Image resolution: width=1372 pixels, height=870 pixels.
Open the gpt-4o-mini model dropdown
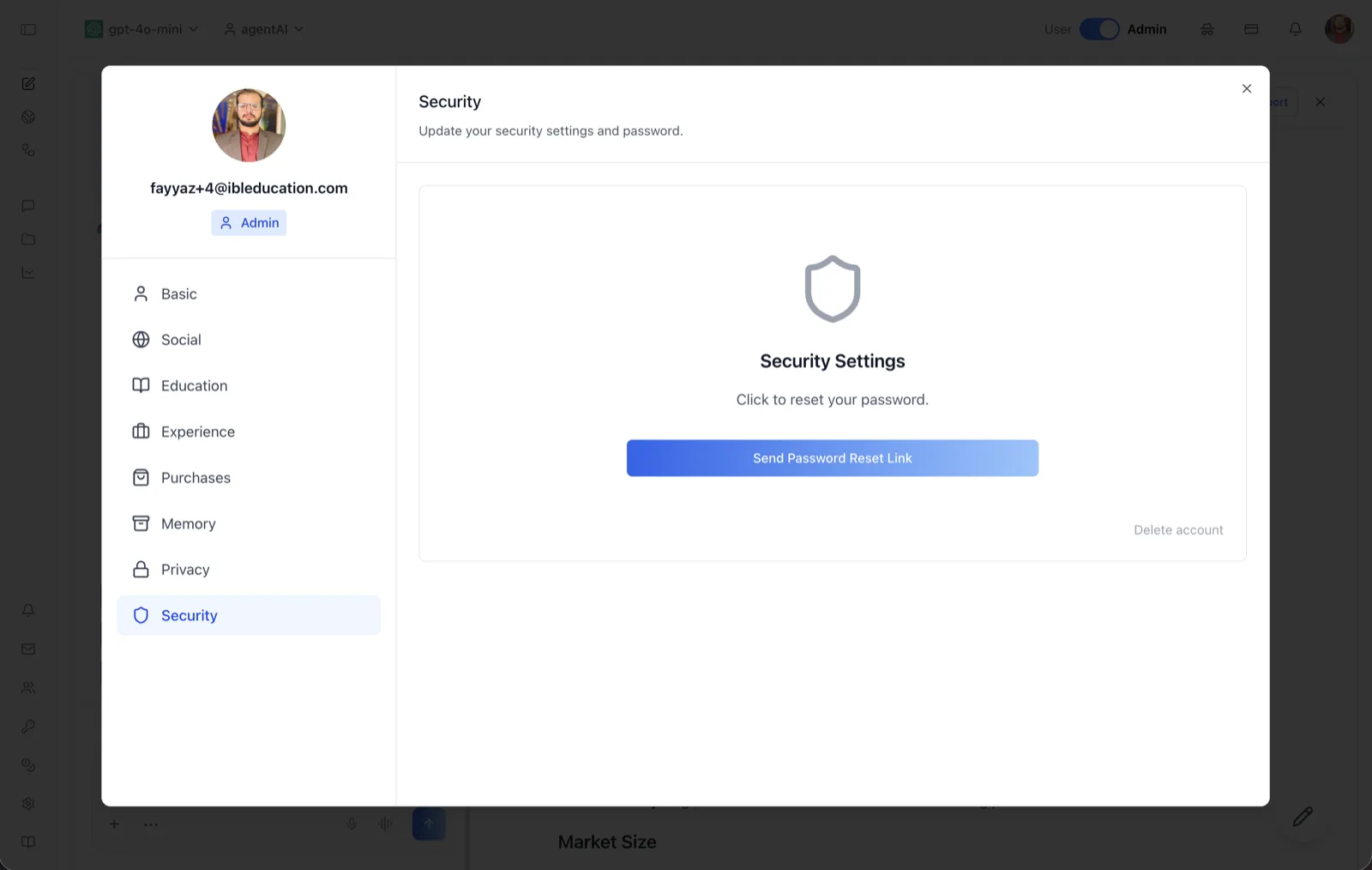click(x=141, y=29)
